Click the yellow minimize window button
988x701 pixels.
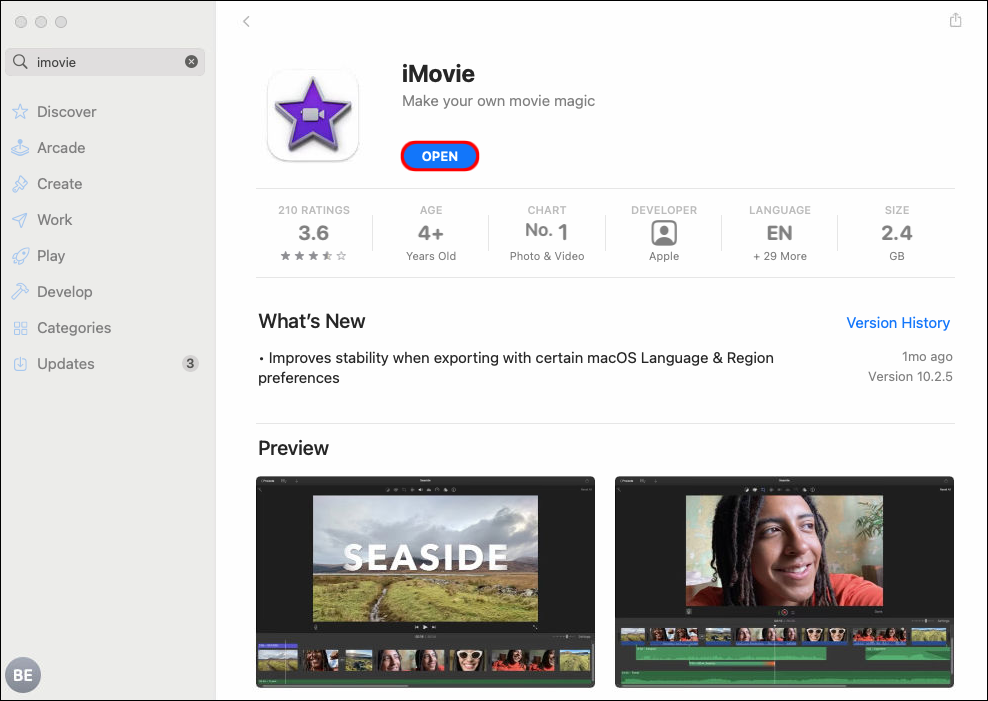[x=41, y=22]
